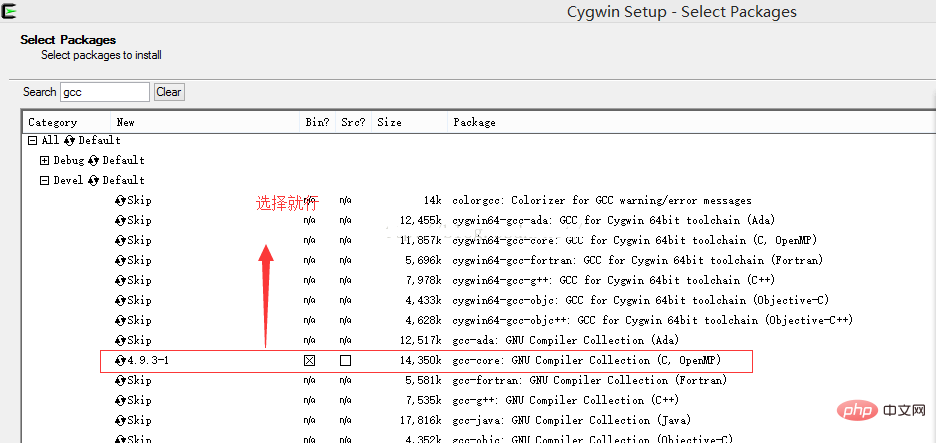936x443 pixels.
Task: Click the New column header
Action: [x=205, y=122]
